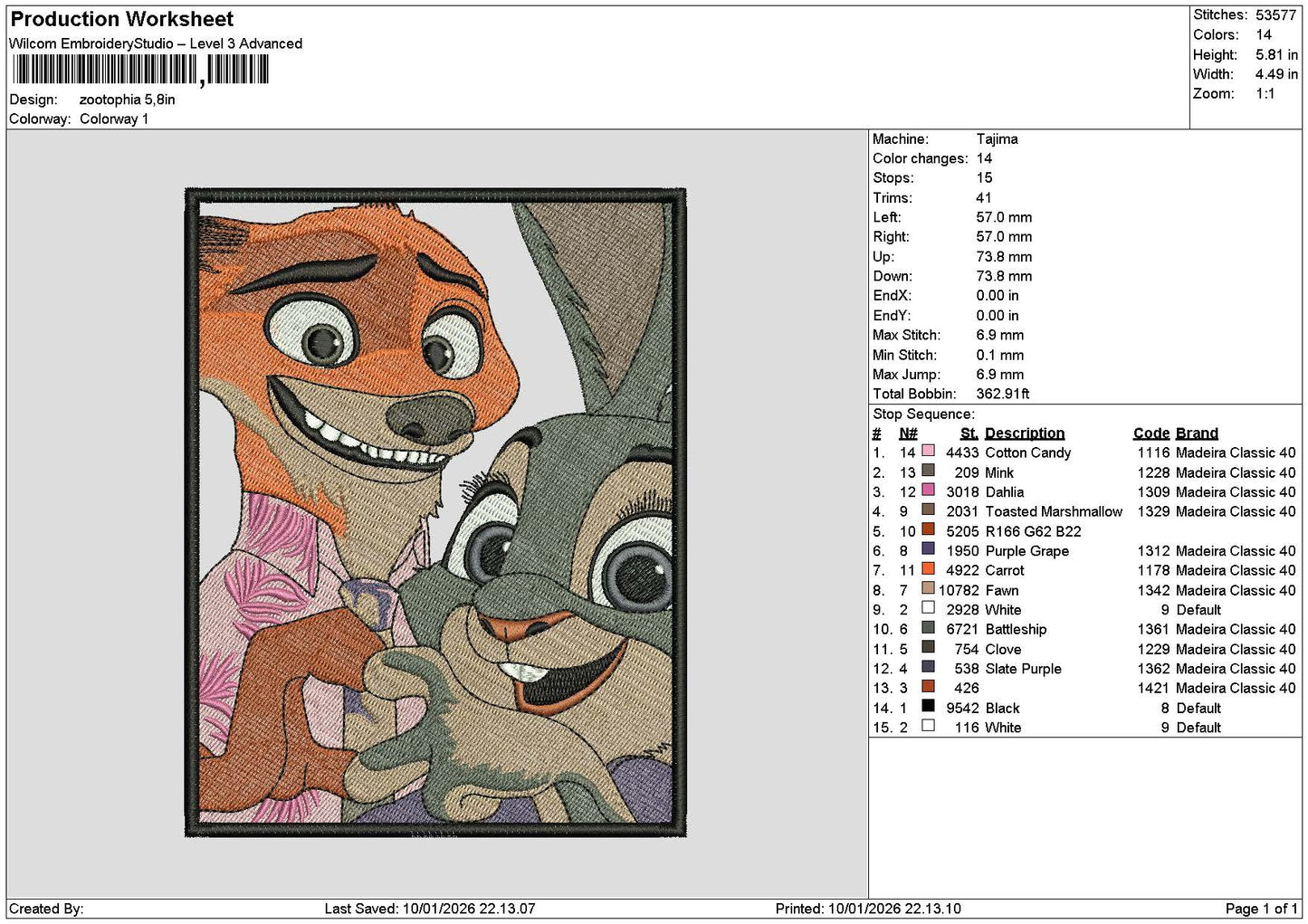Click the thread code 1309
Viewport: 1308px width, 924px height.
coord(1153,492)
